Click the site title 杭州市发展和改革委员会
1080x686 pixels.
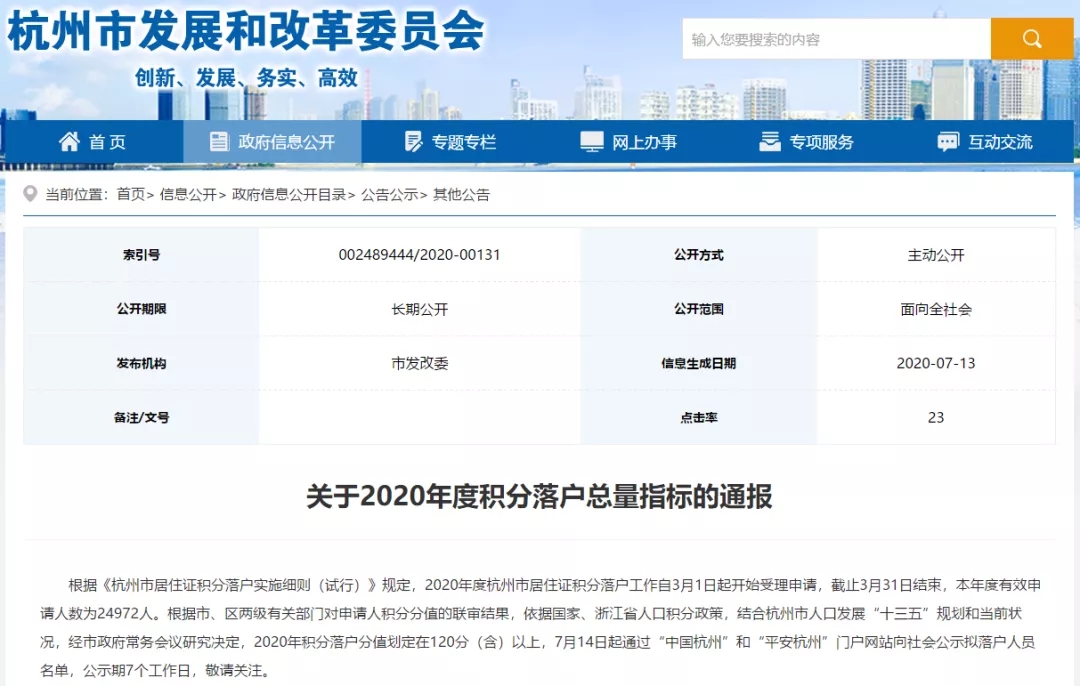coord(245,31)
